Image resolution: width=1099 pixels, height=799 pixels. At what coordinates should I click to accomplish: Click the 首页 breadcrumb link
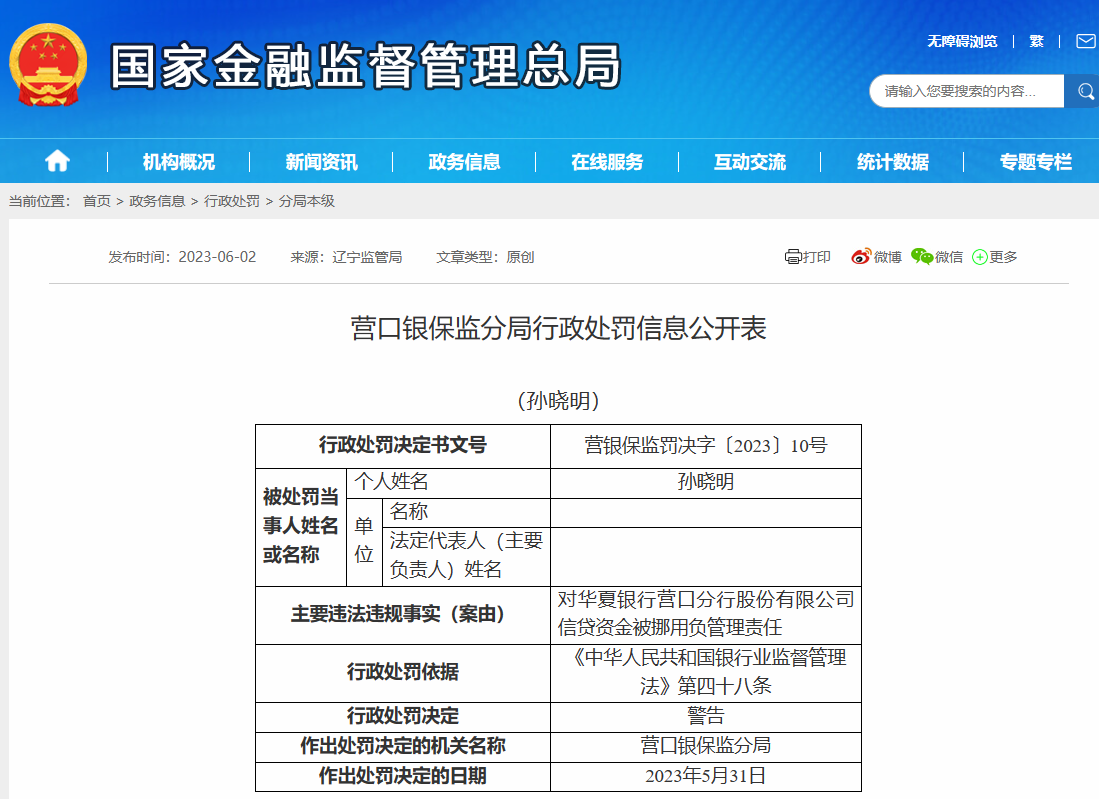pyautogui.click(x=97, y=201)
